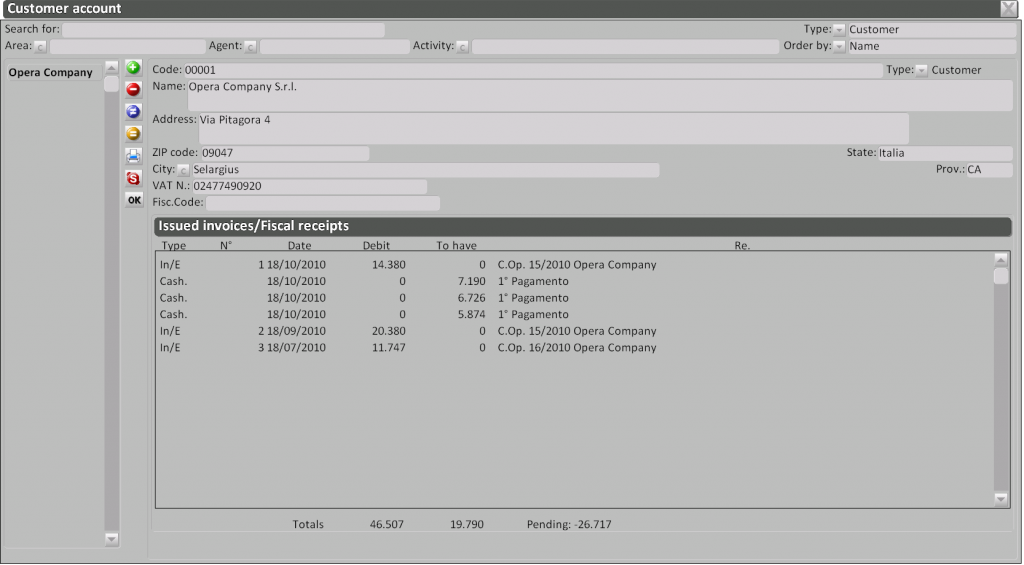Expand the top Type dropdown
The width and height of the screenshot is (1024, 565).
839,30
